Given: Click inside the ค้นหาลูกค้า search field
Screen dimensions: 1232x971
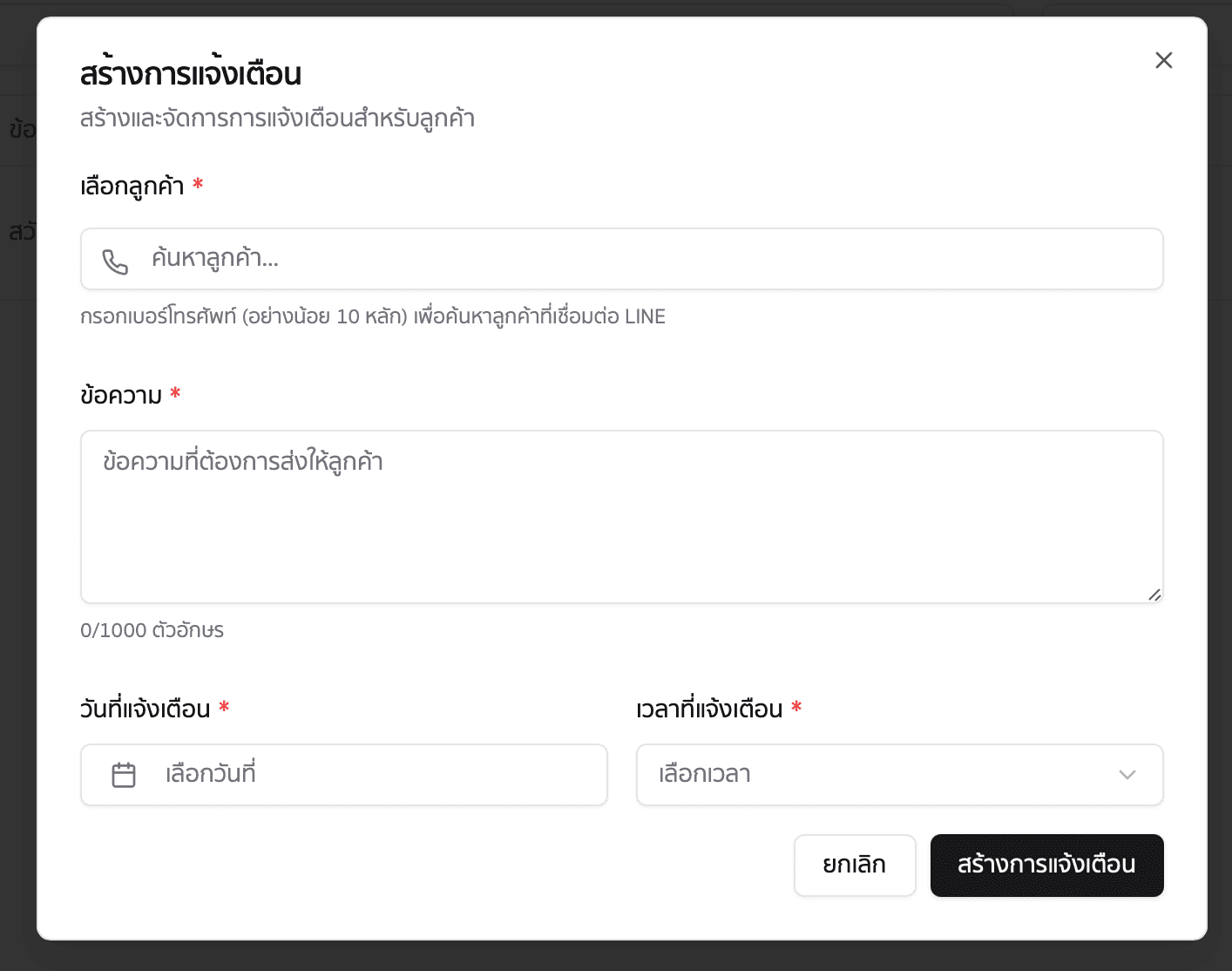Looking at the screenshot, I should pos(610,259).
